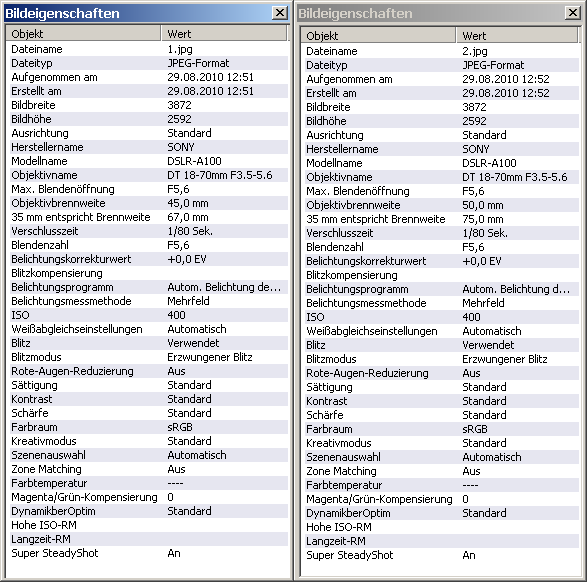The image size is (587, 582).
Task: Close the right Bildeigenschaften window for 2.jpg
Action: point(572,13)
